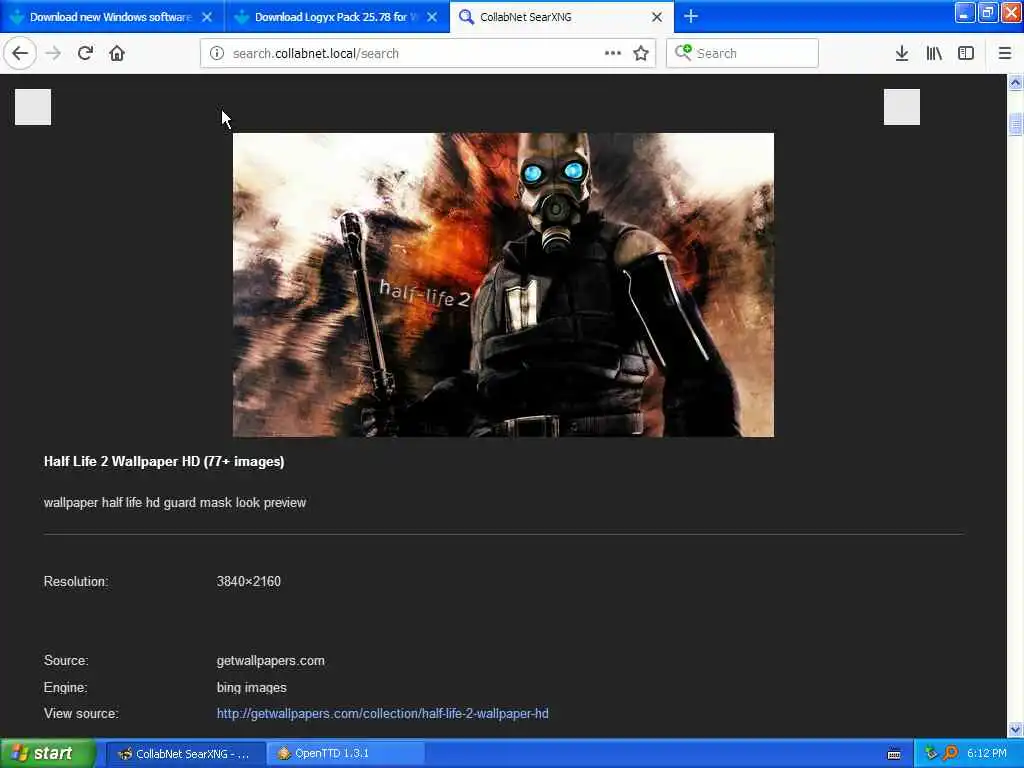
Task: Open the library bookshelf icon
Action: click(x=934, y=53)
